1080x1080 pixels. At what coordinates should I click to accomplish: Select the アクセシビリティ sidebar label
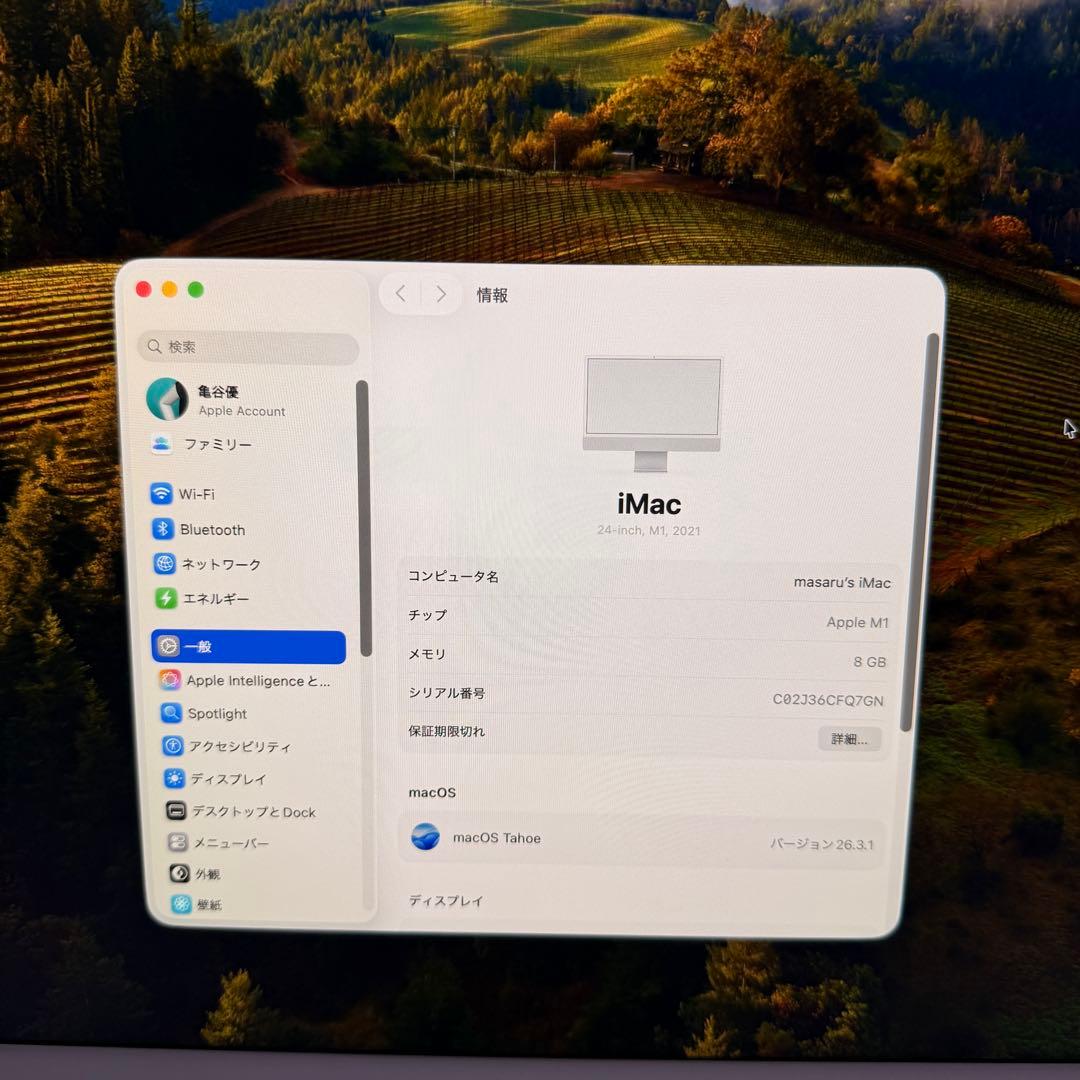click(240, 747)
